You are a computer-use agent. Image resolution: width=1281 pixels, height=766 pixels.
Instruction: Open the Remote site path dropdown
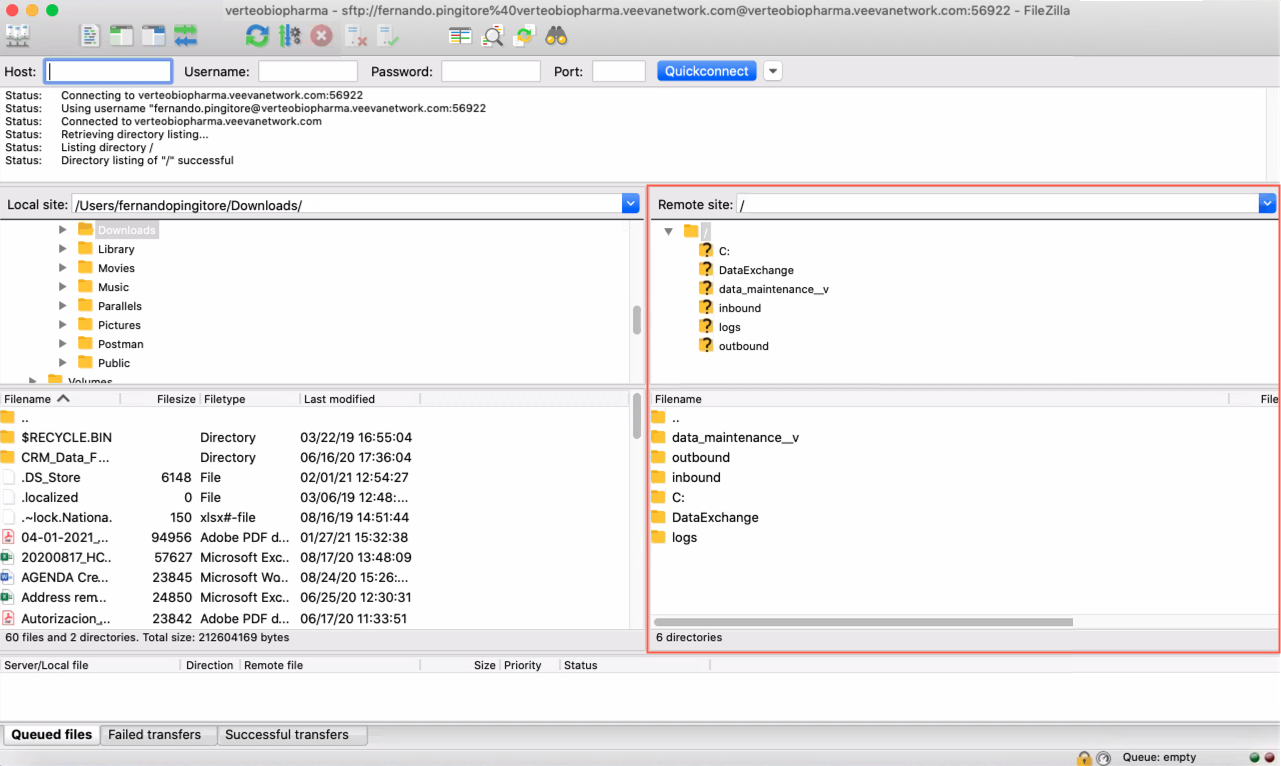click(1268, 204)
